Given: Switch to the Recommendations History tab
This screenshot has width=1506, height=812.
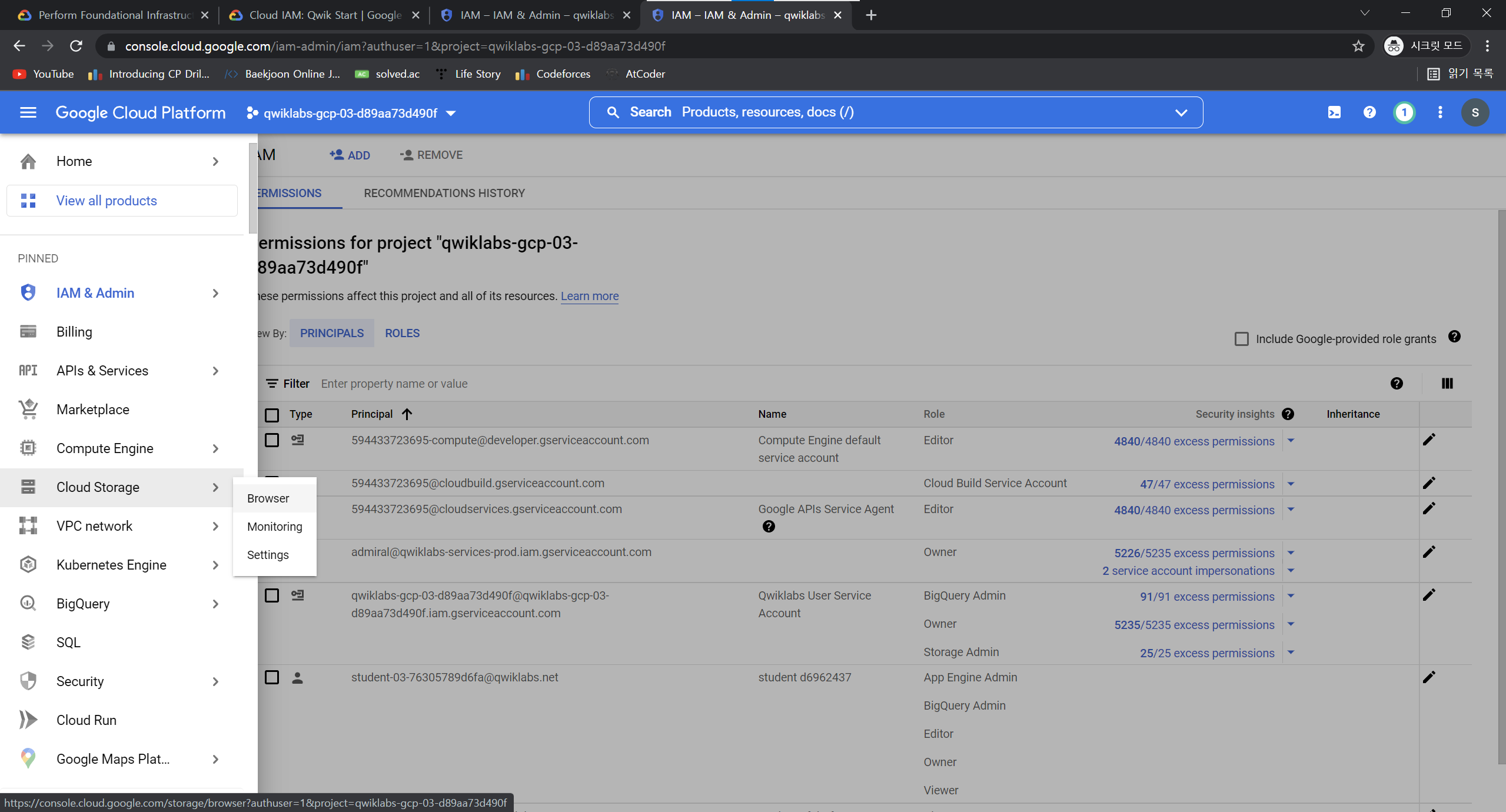Looking at the screenshot, I should coord(444,193).
